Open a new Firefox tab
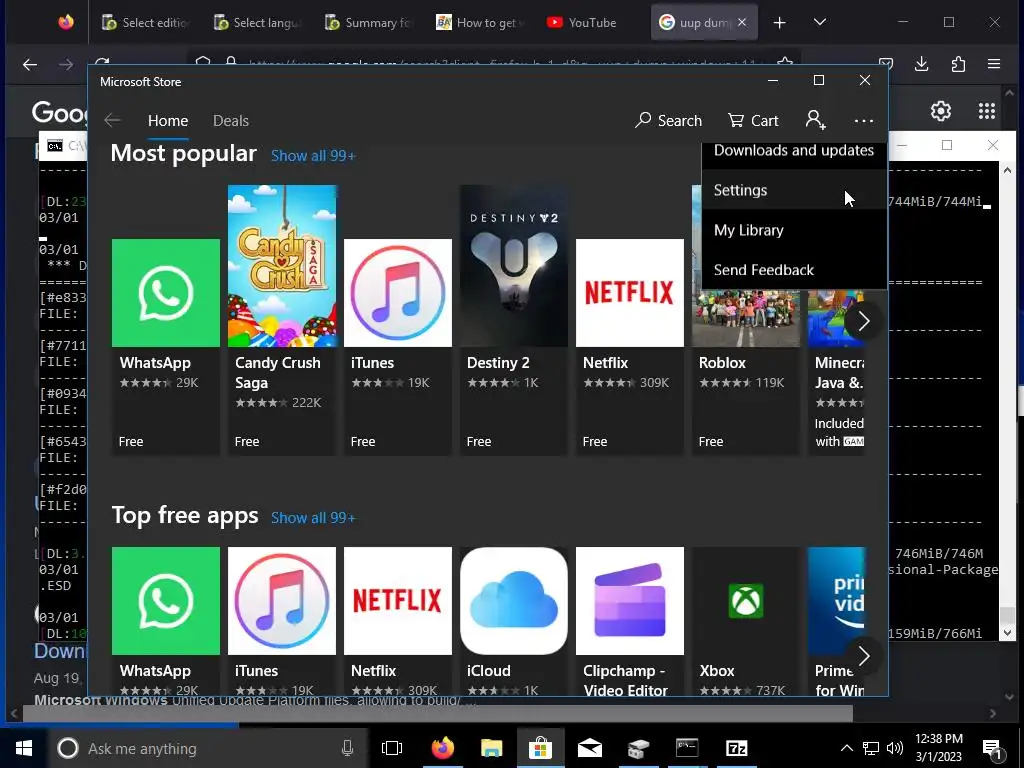 [x=779, y=23]
